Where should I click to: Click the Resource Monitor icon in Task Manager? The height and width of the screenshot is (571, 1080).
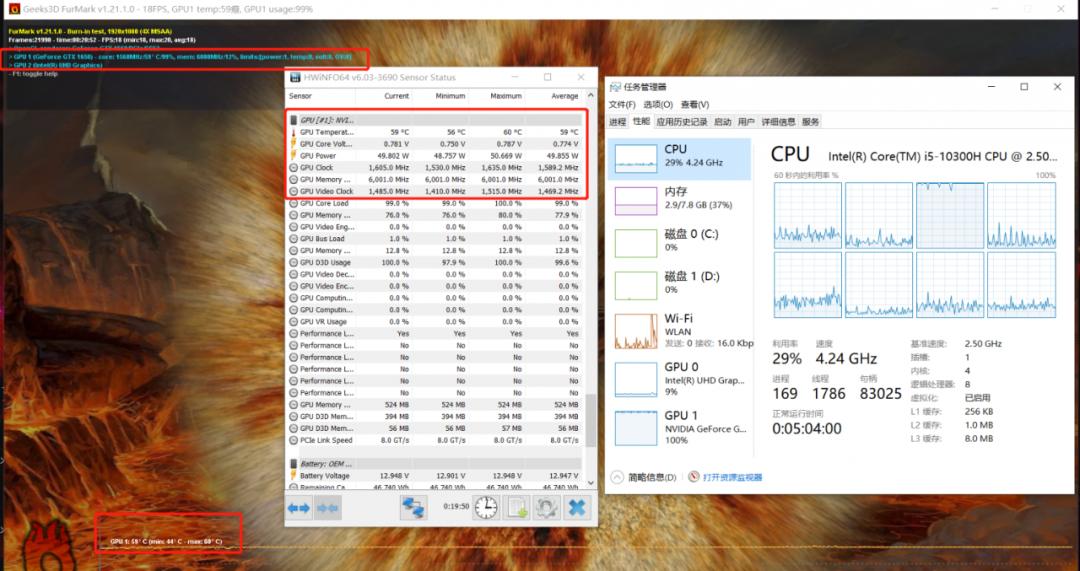[694, 477]
